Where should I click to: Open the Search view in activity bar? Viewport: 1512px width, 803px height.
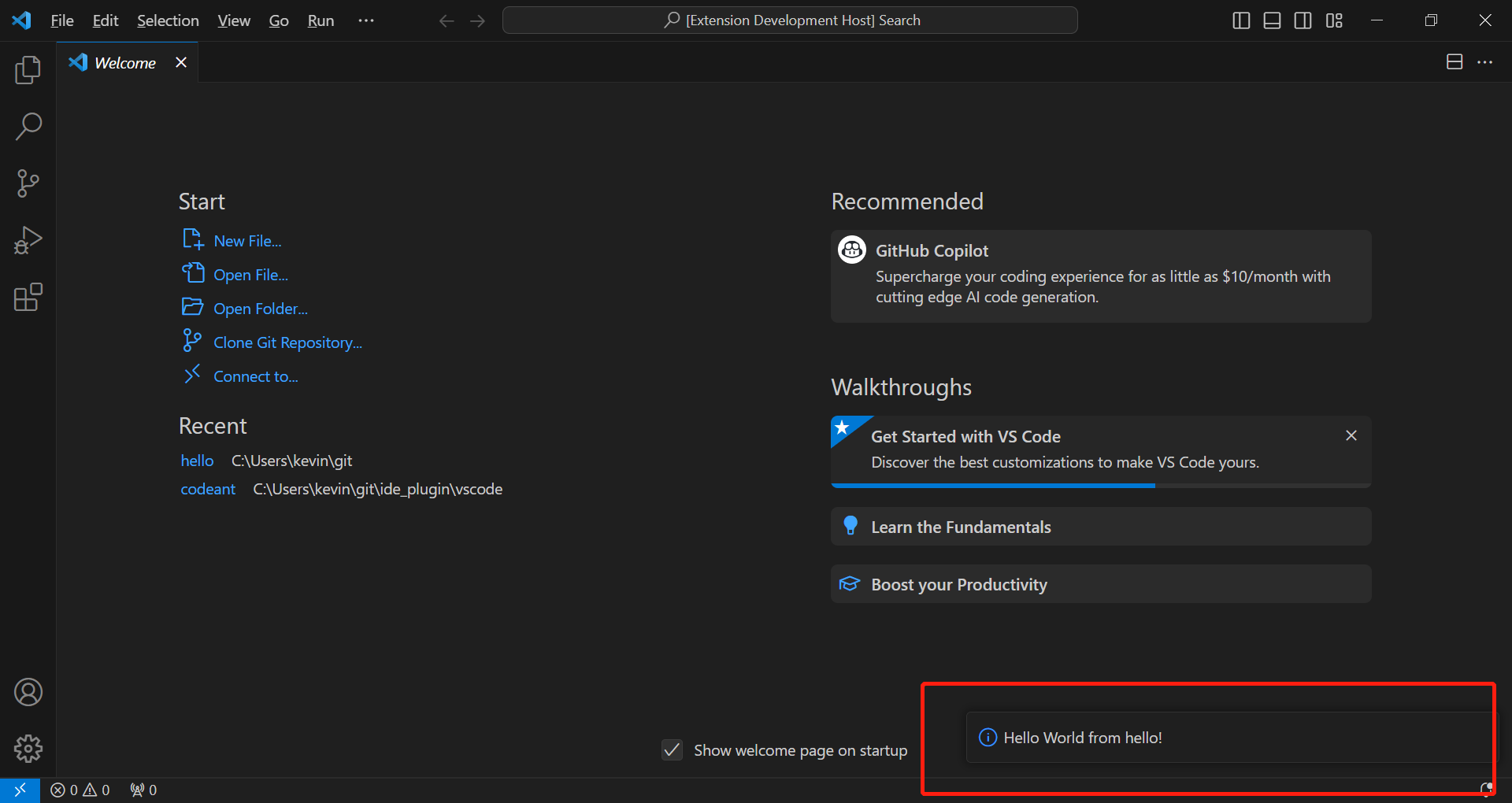28,127
